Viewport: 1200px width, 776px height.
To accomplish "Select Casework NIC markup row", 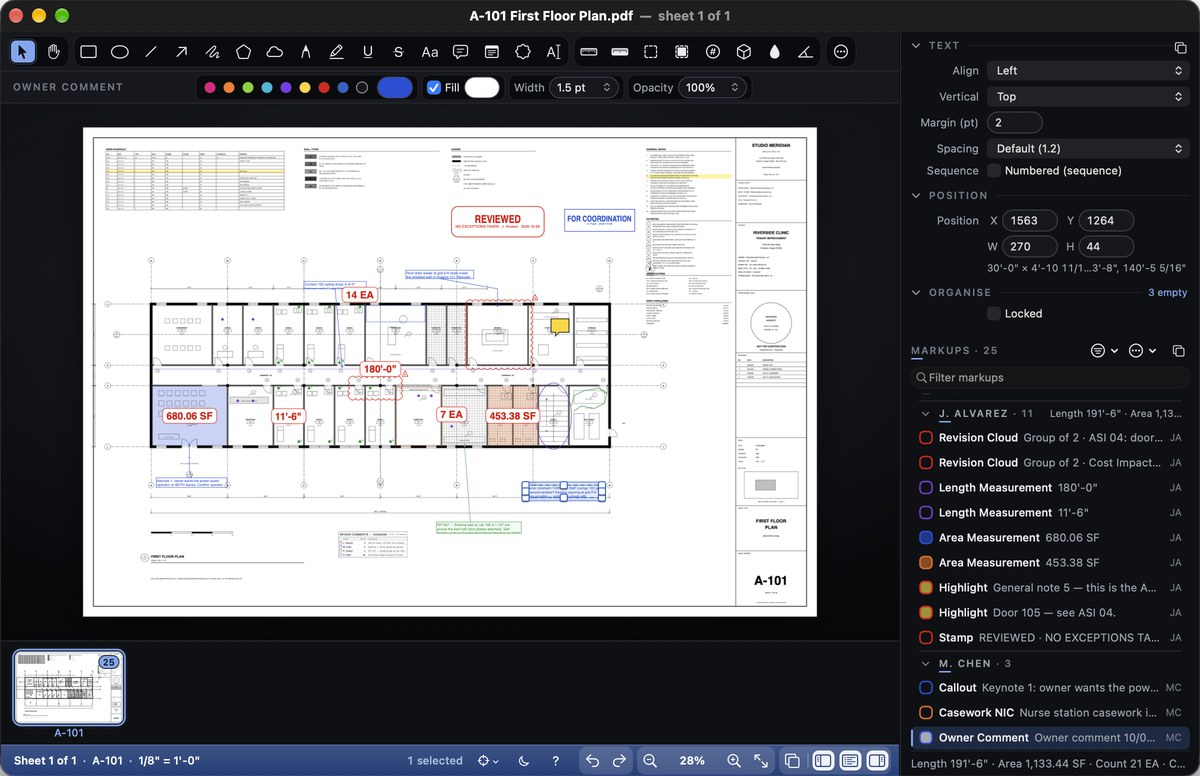I will pos(1051,713).
